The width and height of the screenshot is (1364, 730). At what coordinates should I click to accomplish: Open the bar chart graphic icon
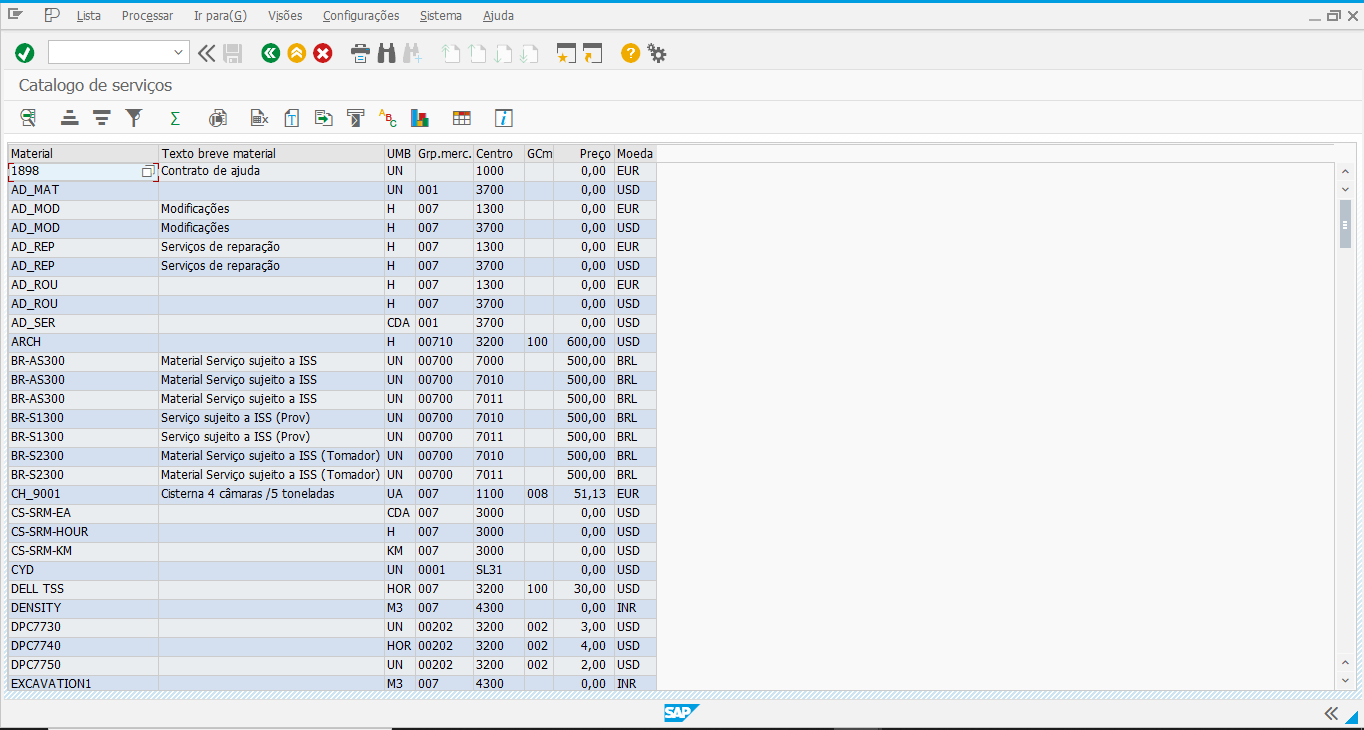420,118
